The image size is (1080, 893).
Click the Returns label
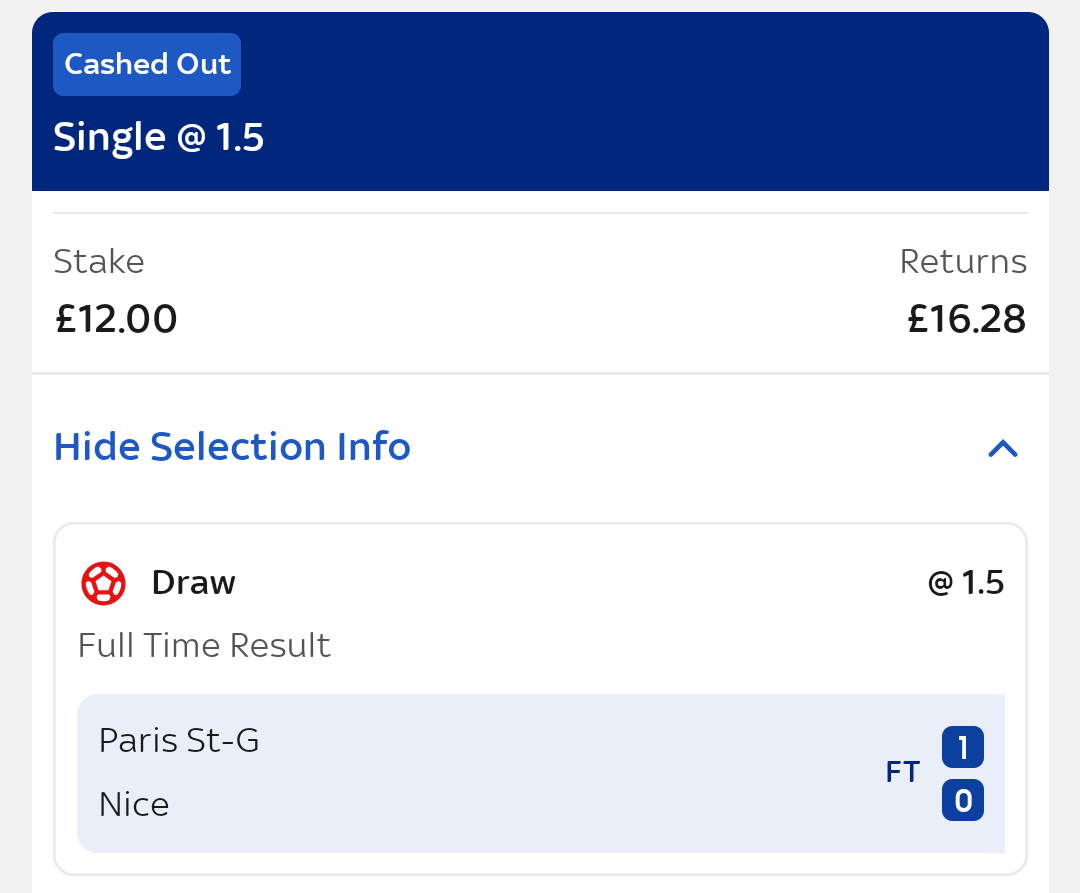point(963,261)
